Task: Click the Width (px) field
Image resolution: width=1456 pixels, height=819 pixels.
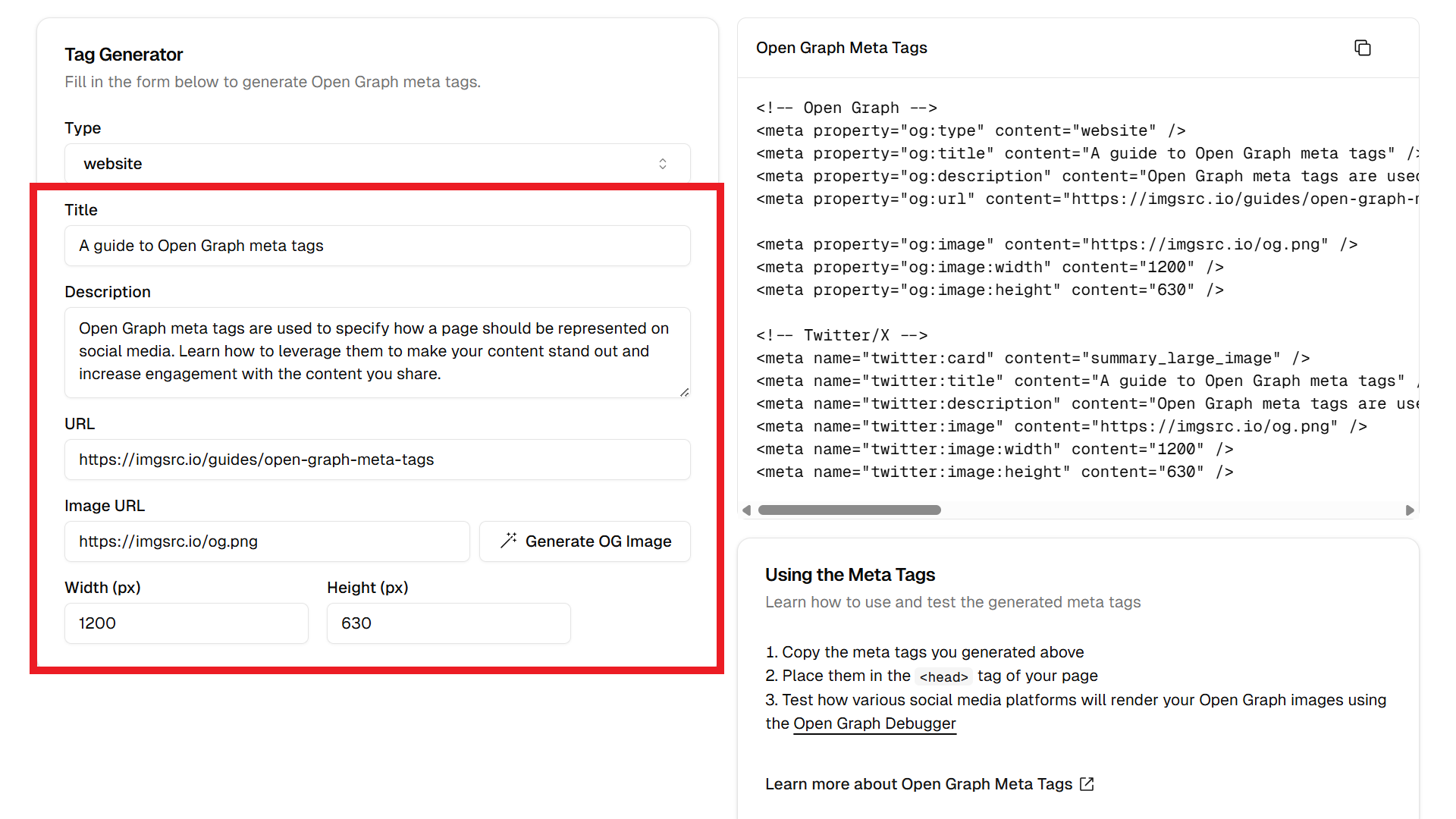Action: [187, 623]
